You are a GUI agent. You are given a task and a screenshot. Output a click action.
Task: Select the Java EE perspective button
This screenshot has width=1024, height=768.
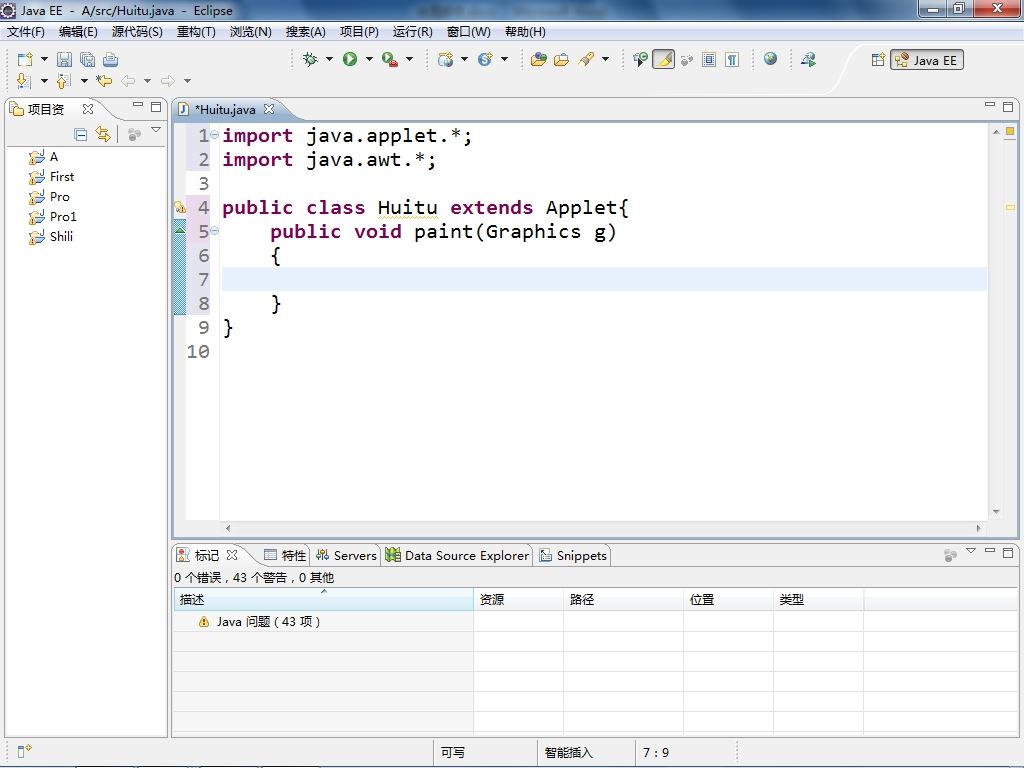926,60
